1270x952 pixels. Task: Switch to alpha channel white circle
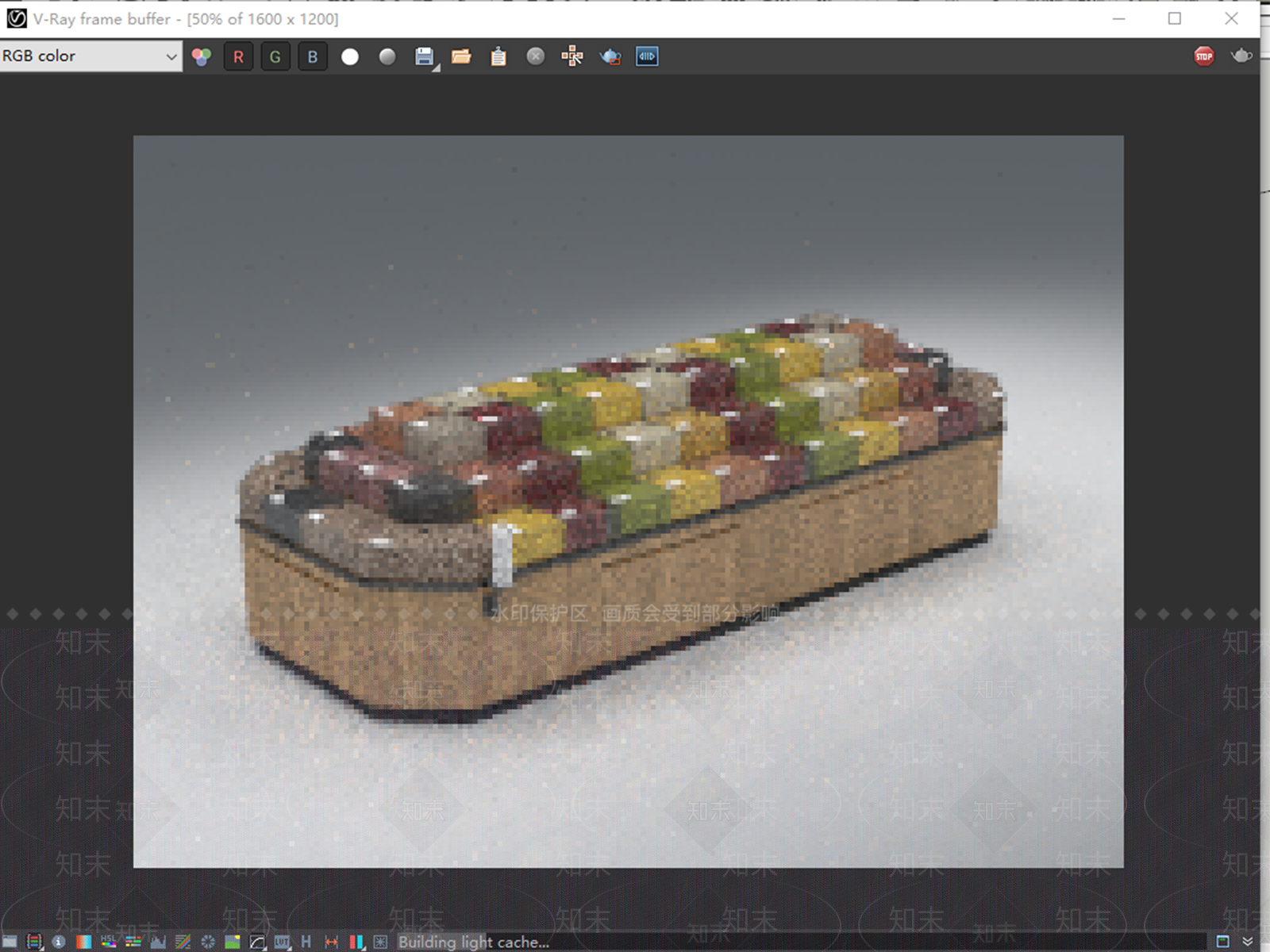tap(350, 56)
